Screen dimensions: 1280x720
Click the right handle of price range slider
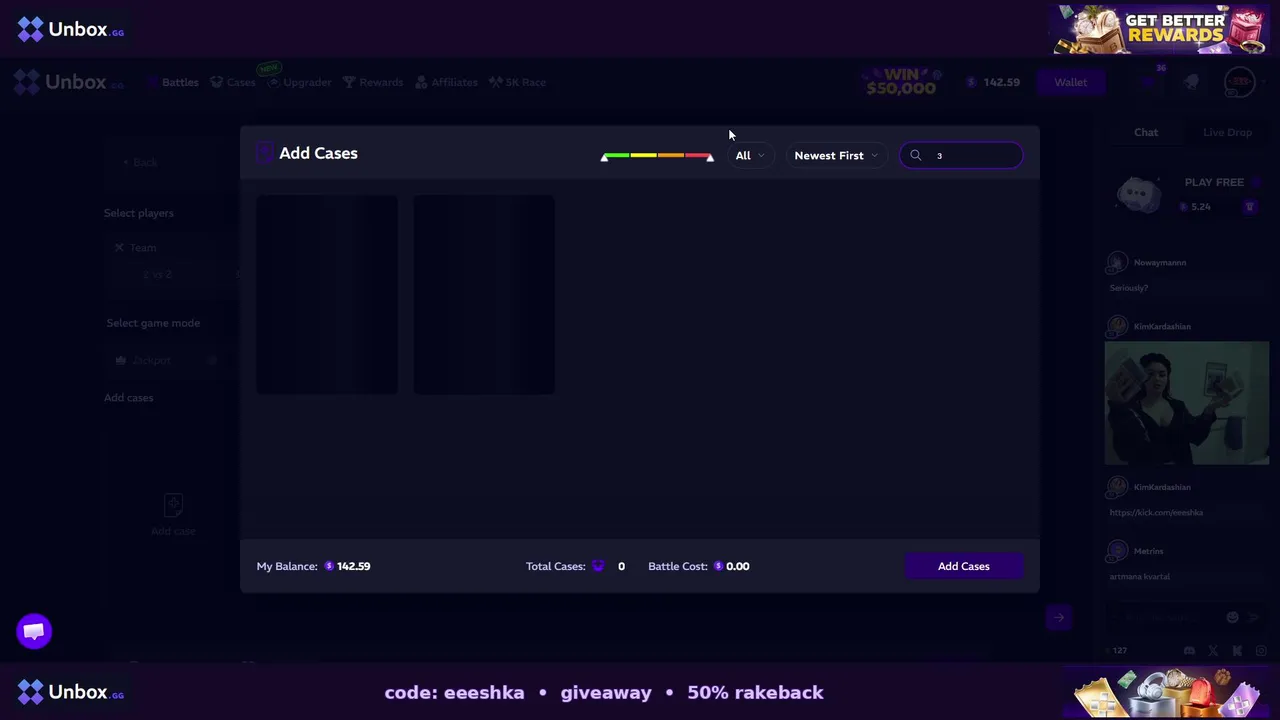pos(710,157)
